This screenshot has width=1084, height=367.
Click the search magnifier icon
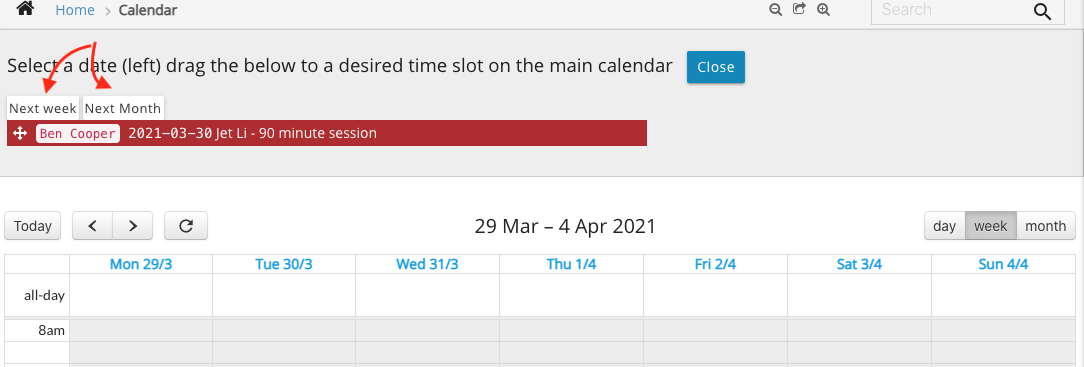[1043, 10]
